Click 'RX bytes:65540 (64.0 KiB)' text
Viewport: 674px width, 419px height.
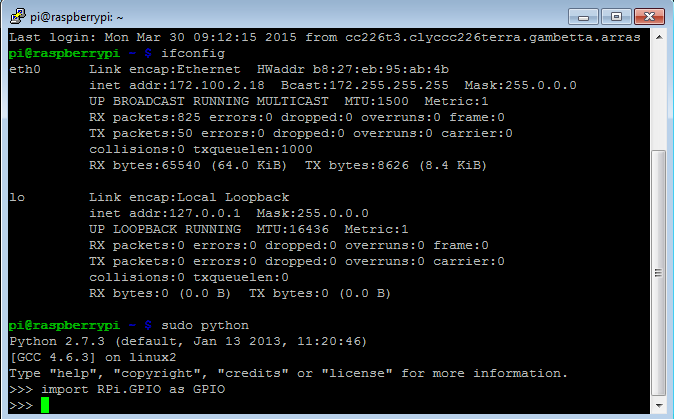point(188,165)
